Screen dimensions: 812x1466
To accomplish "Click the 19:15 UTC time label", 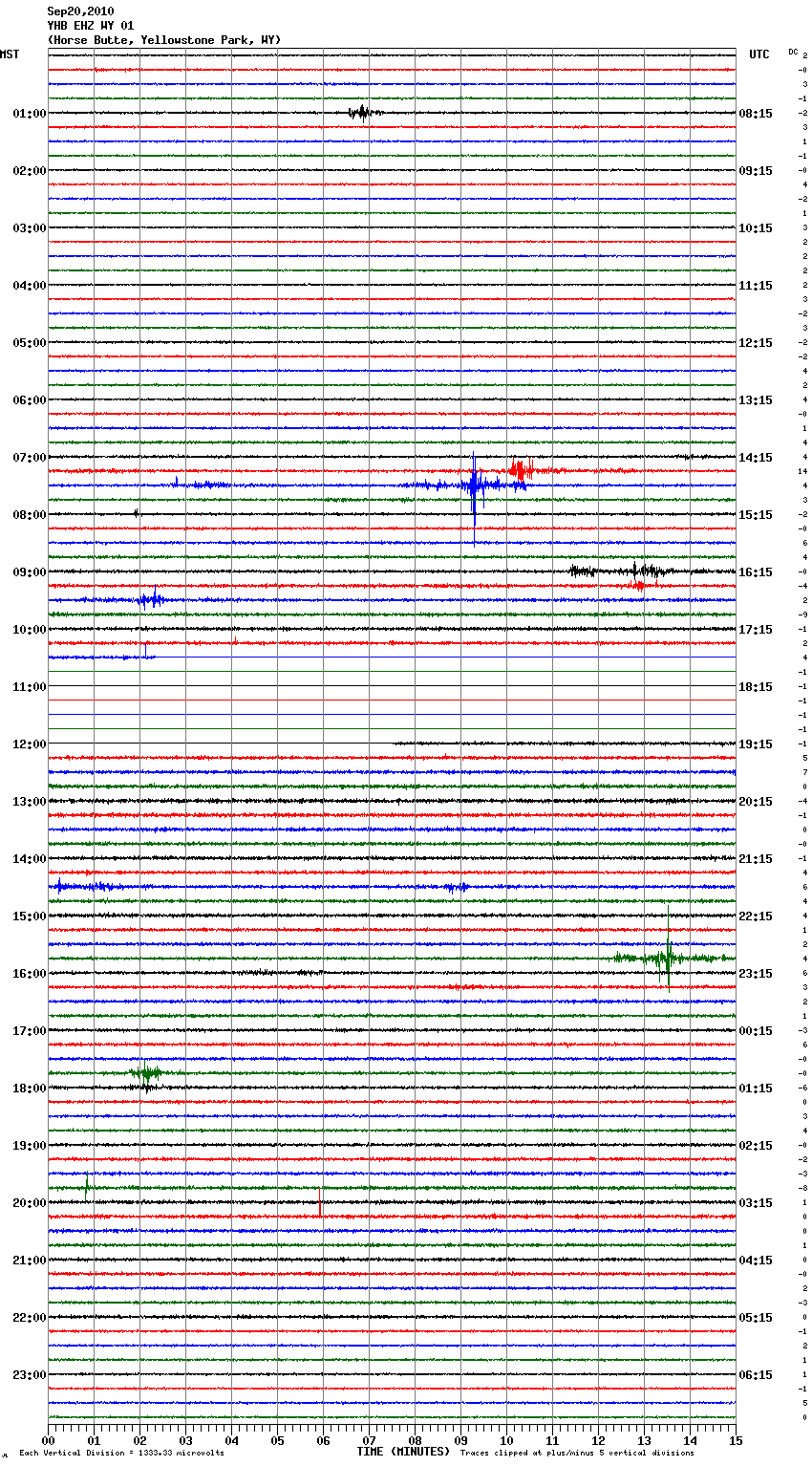I will click(756, 744).
